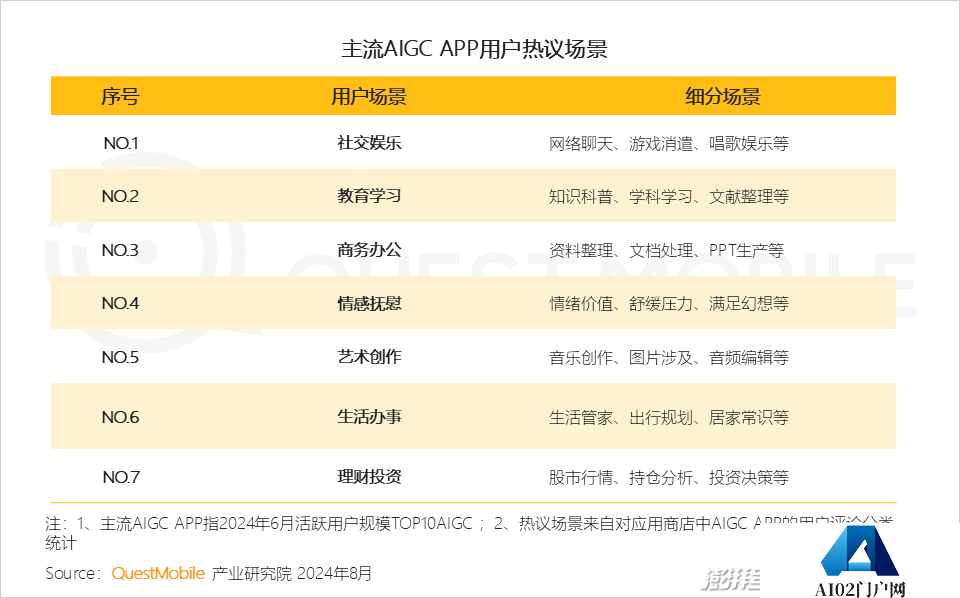The image size is (960, 598).
Task: Select the NO.1 cell
Action: point(121,143)
